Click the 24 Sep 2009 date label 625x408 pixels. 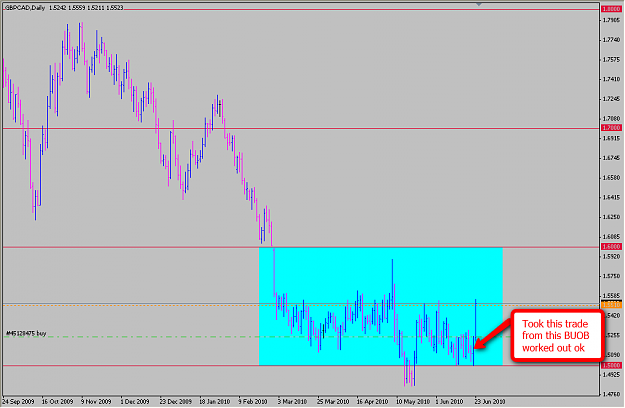(18, 402)
